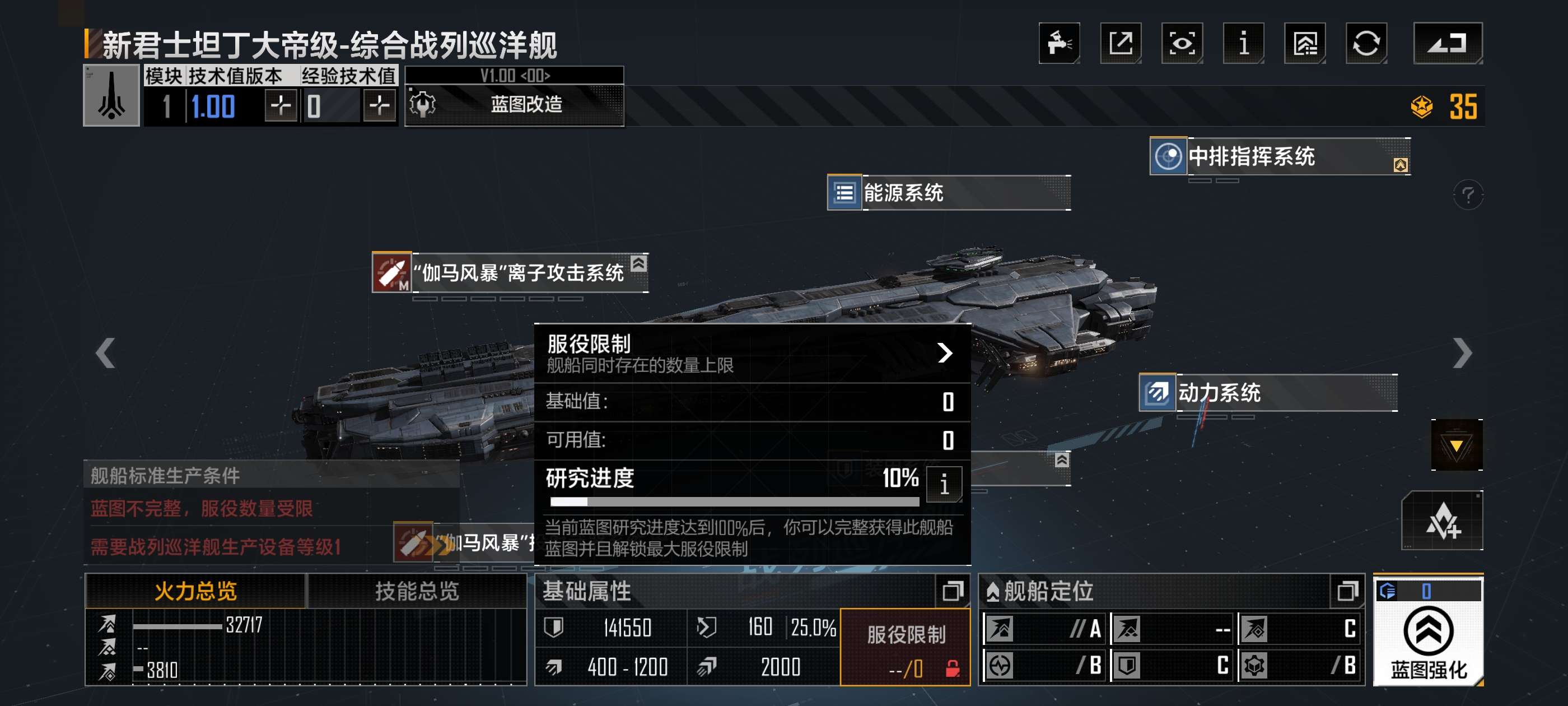Click the share/export icon in top toolbar
Image resolution: width=1568 pixels, height=706 pixels.
click(1121, 43)
